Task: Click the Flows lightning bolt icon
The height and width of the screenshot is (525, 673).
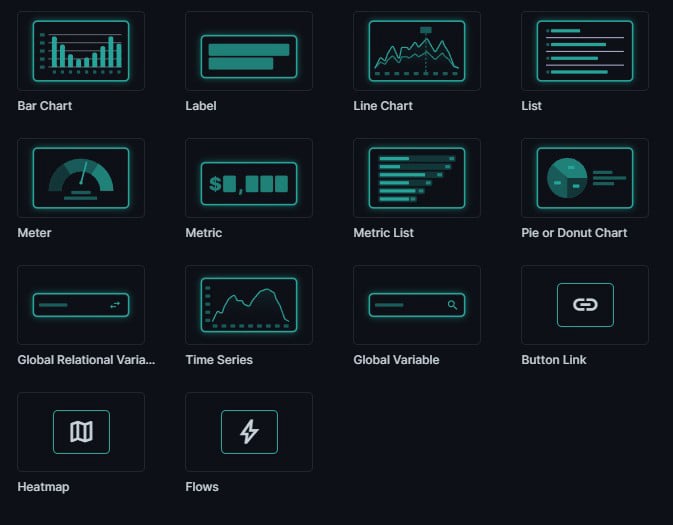Action: (249, 432)
